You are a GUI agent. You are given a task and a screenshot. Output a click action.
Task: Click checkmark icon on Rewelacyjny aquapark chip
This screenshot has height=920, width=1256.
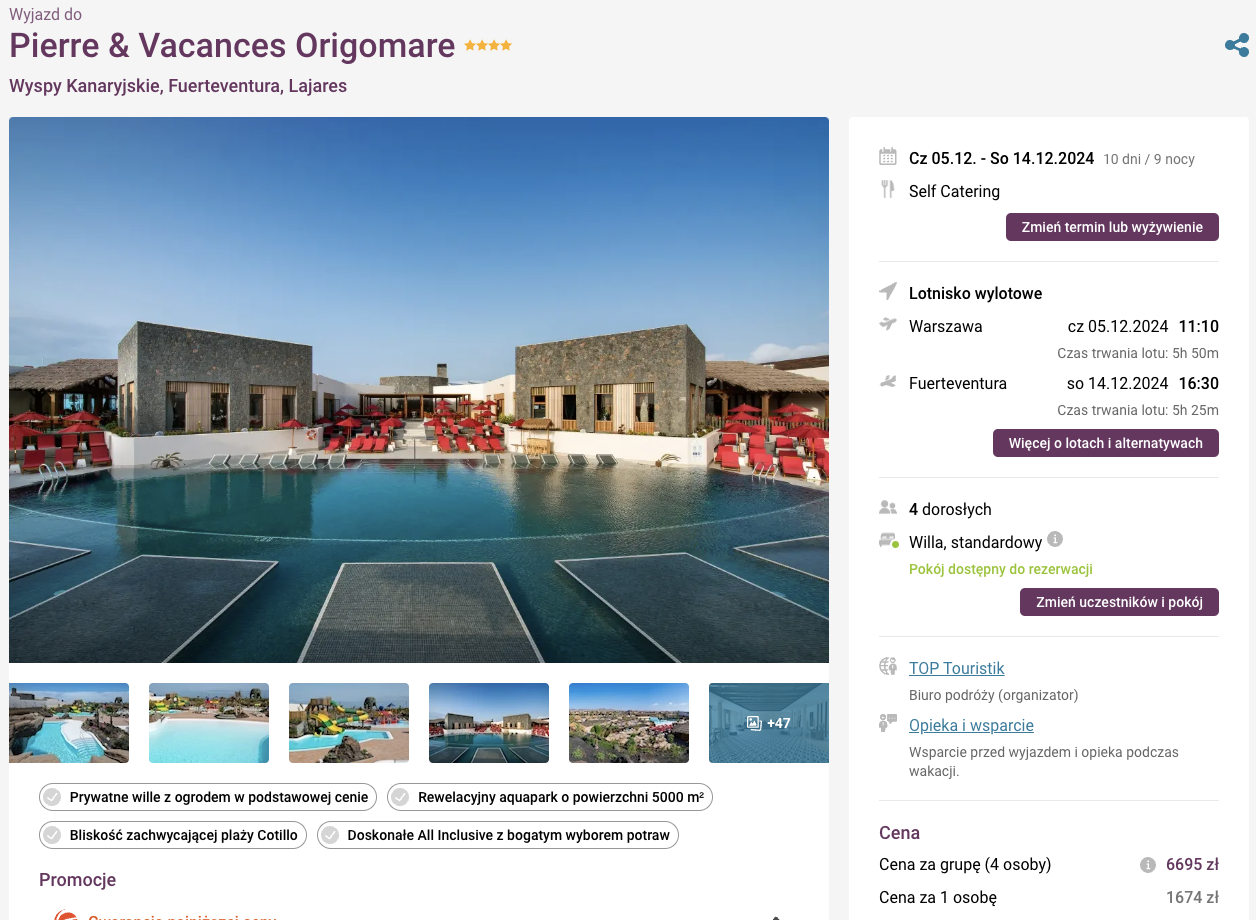400,797
